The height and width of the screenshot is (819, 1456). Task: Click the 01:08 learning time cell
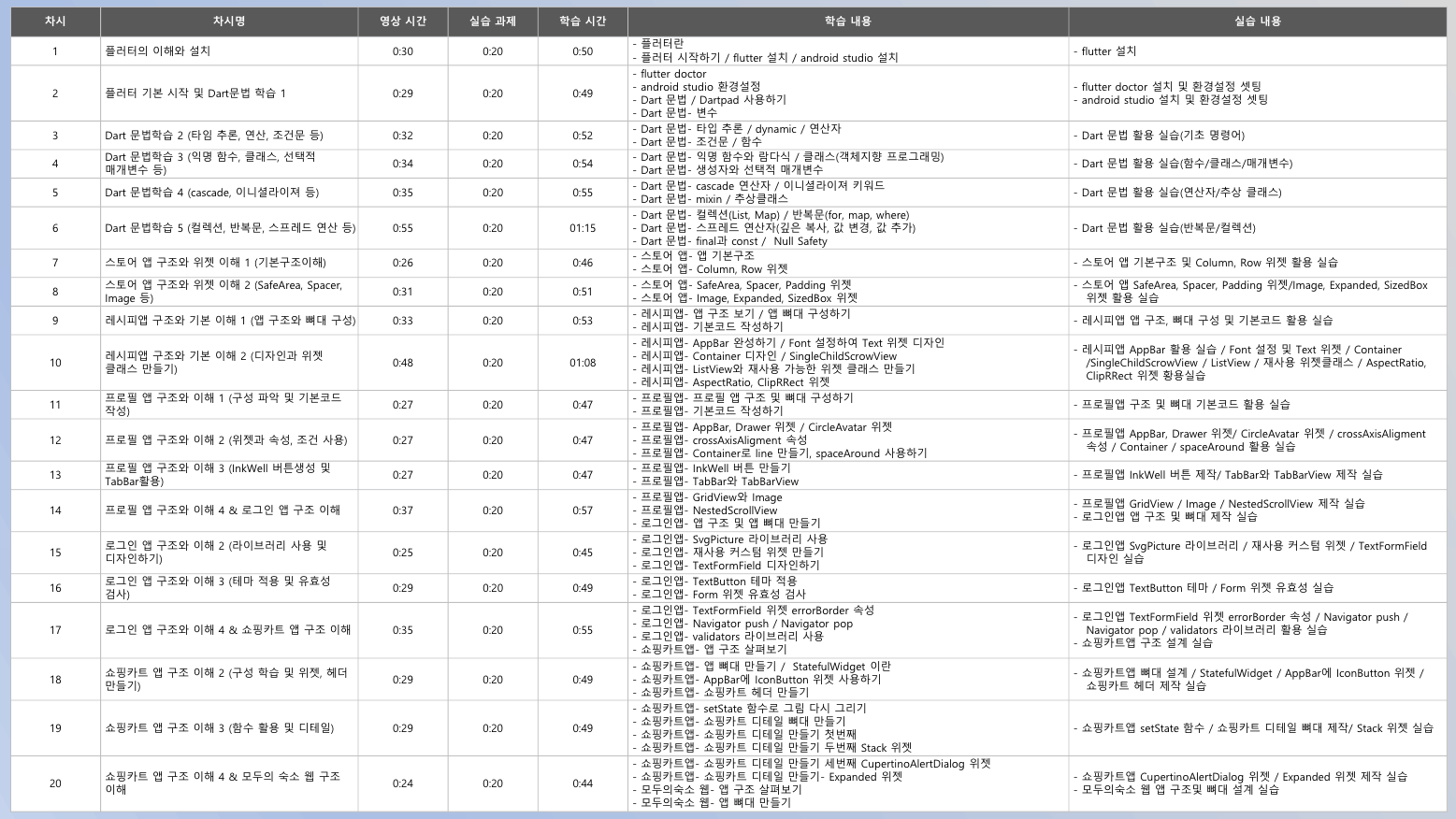(582, 363)
